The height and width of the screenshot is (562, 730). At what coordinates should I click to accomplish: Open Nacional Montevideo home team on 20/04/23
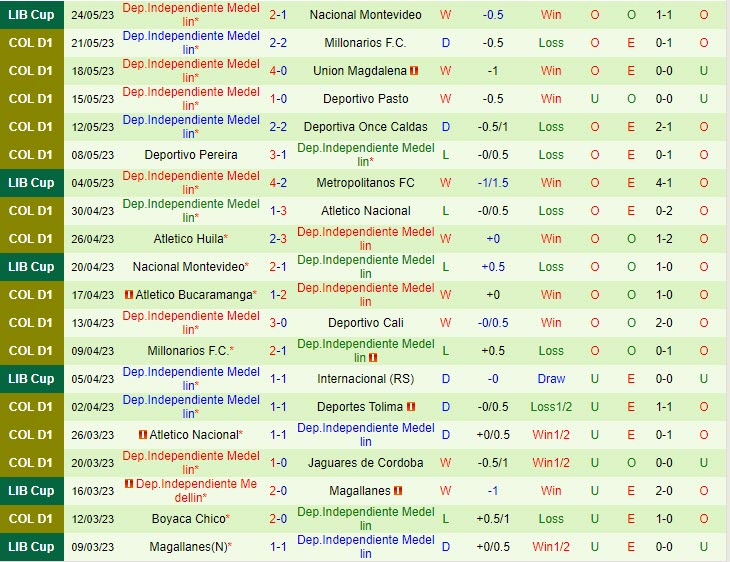pos(189,267)
